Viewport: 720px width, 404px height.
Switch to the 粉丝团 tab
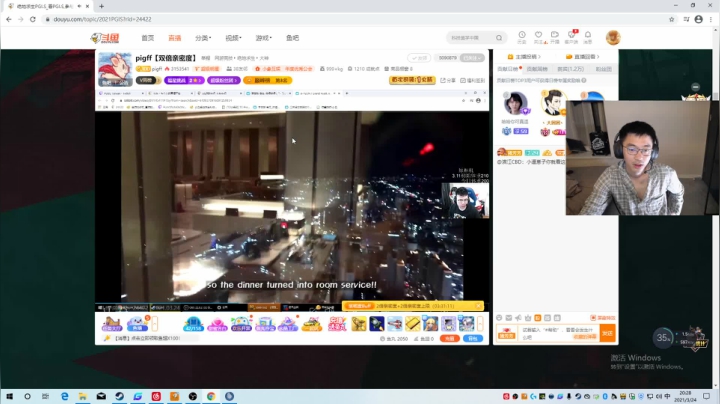pos(603,69)
